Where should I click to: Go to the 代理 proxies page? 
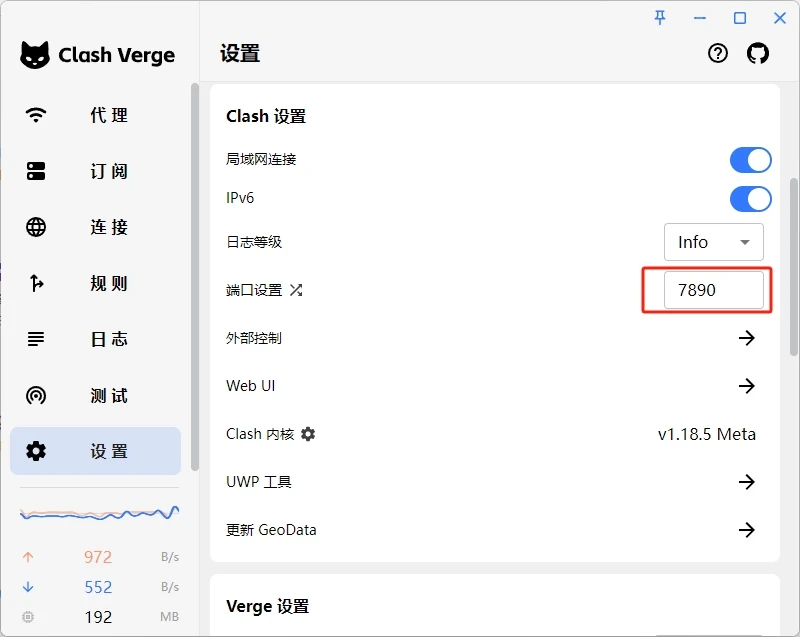(96, 115)
